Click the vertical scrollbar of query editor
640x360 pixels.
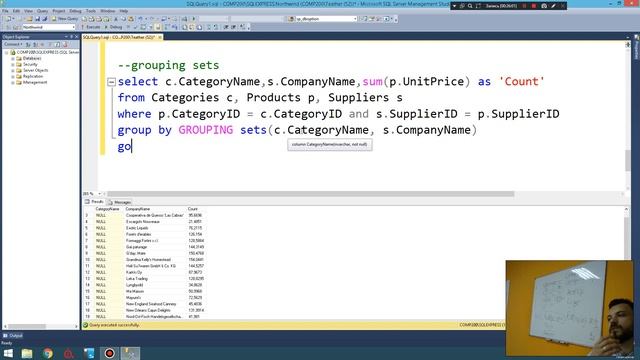[628, 161]
